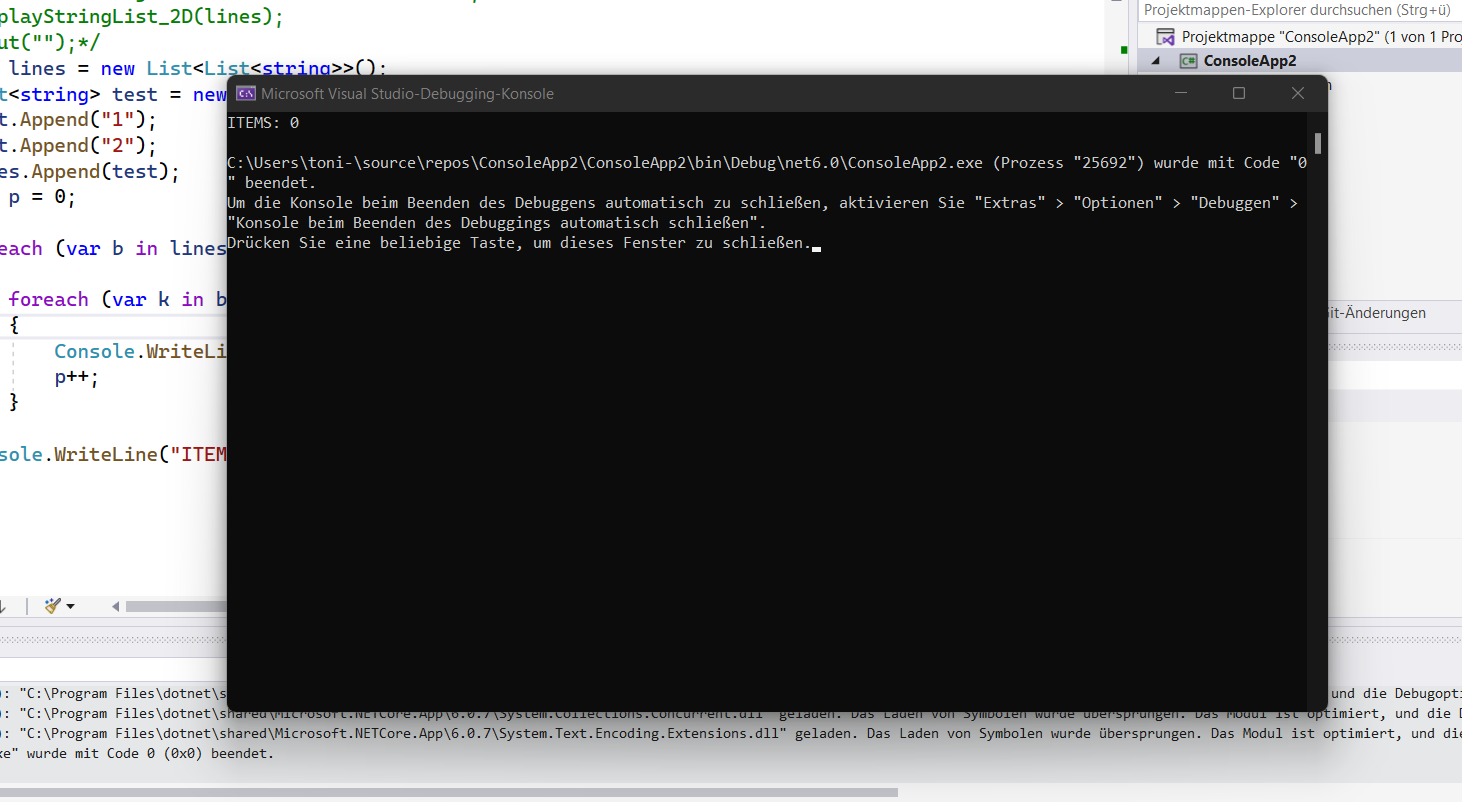
Task: Click the console window's vertical scrollbar thumb
Action: [x=1317, y=143]
